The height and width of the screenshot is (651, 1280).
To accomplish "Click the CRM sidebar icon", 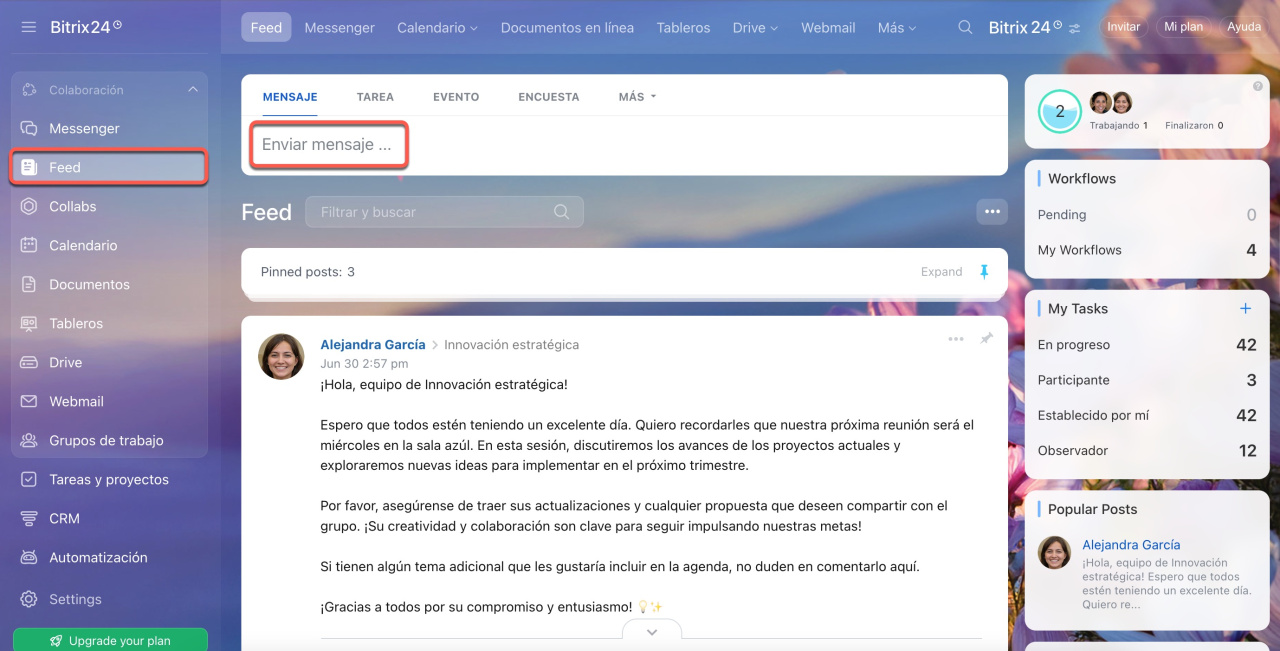I will (29, 518).
